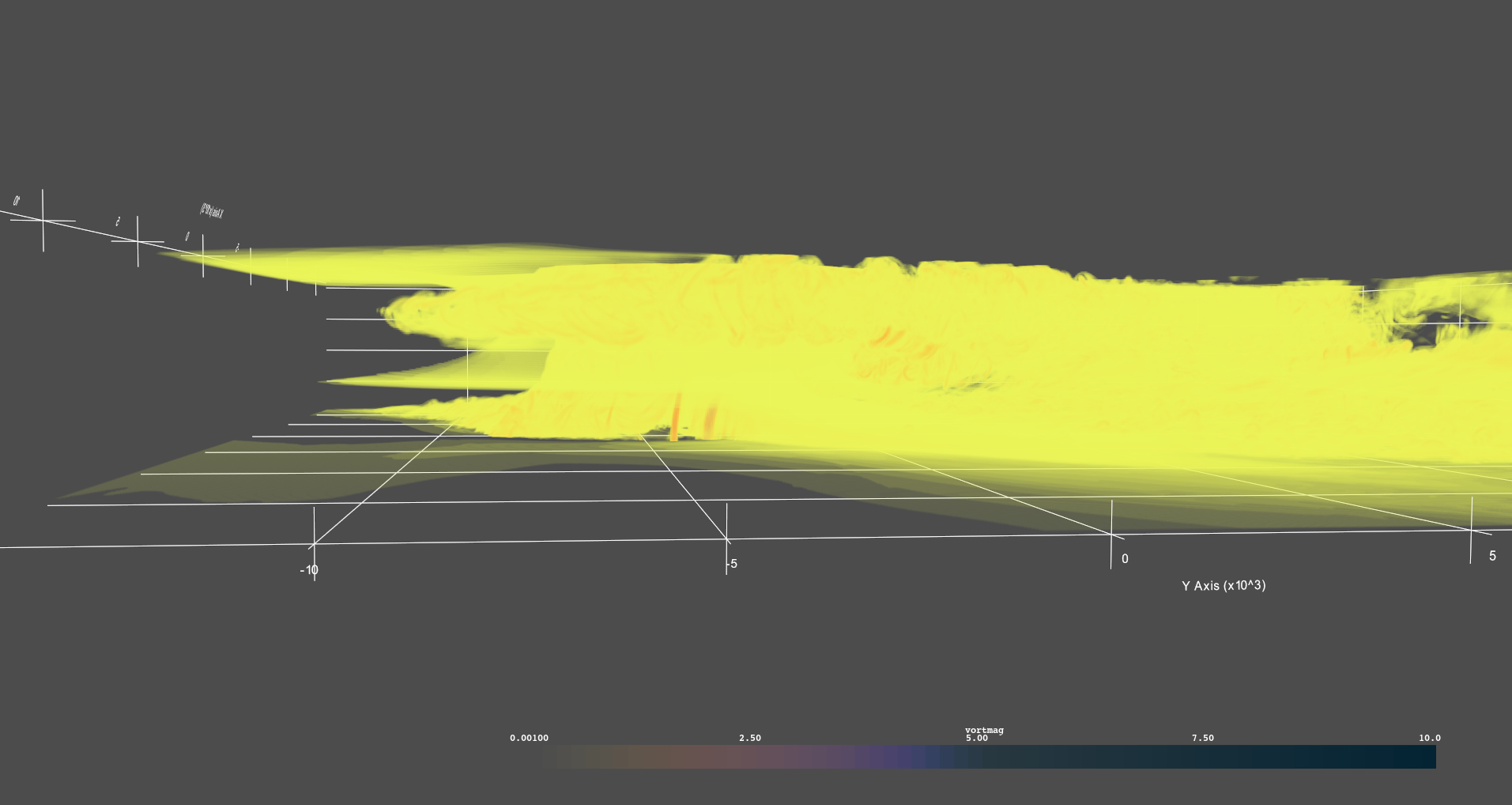Click the -10 tick label
This screenshot has height=805, width=1512.
(309, 569)
